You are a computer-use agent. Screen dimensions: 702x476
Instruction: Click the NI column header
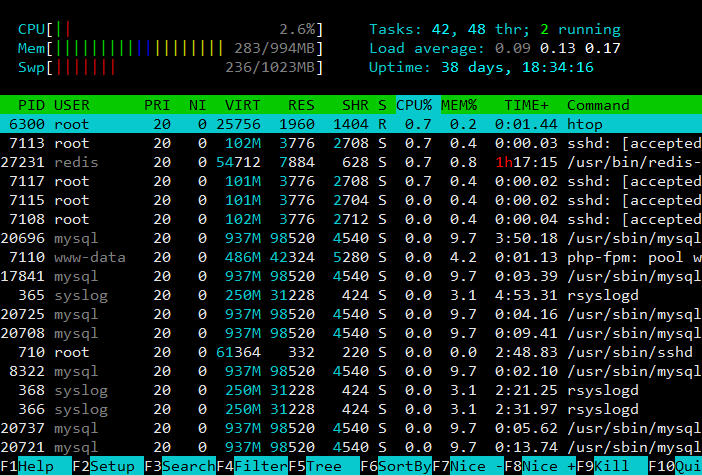tap(197, 105)
